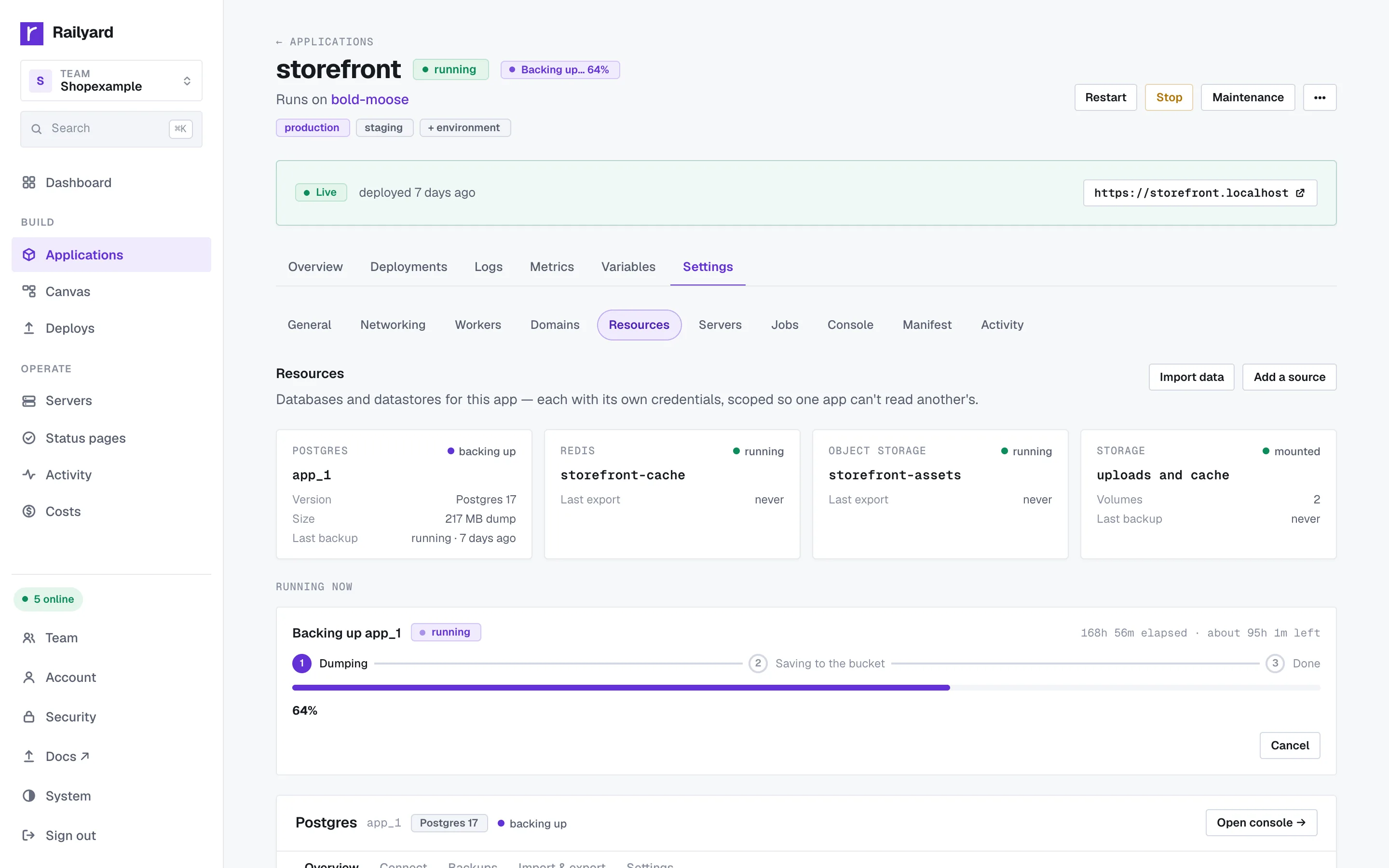1389x868 pixels.
Task: Stop the storefront app
Action: click(1169, 97)
